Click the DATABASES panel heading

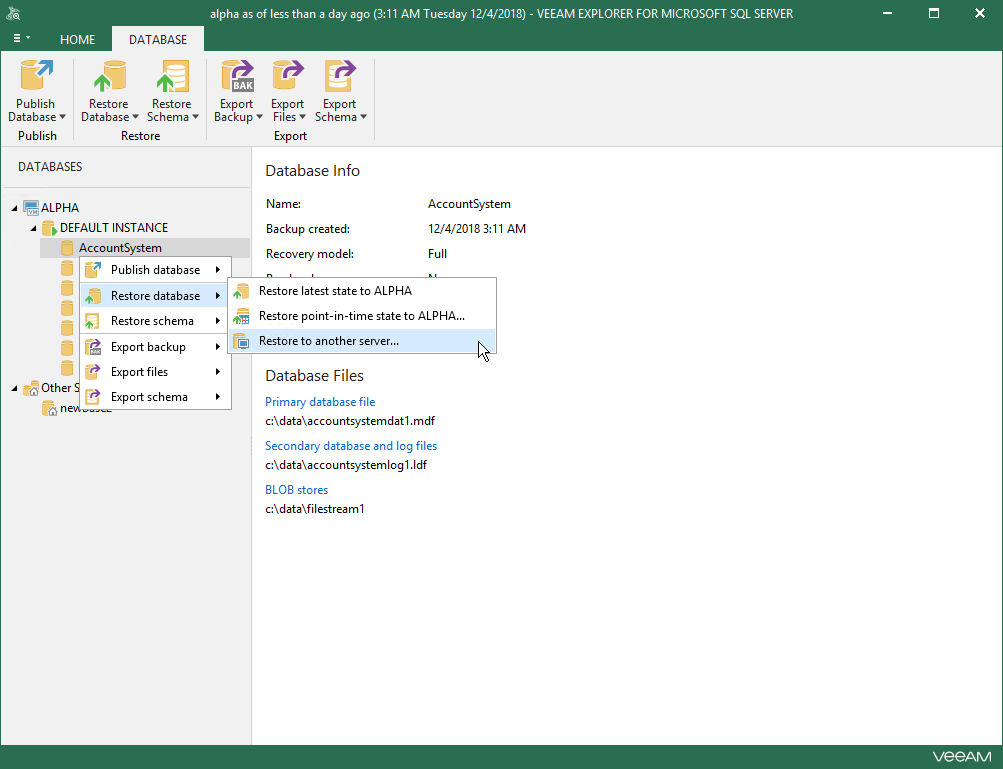[x=50, y=167]
